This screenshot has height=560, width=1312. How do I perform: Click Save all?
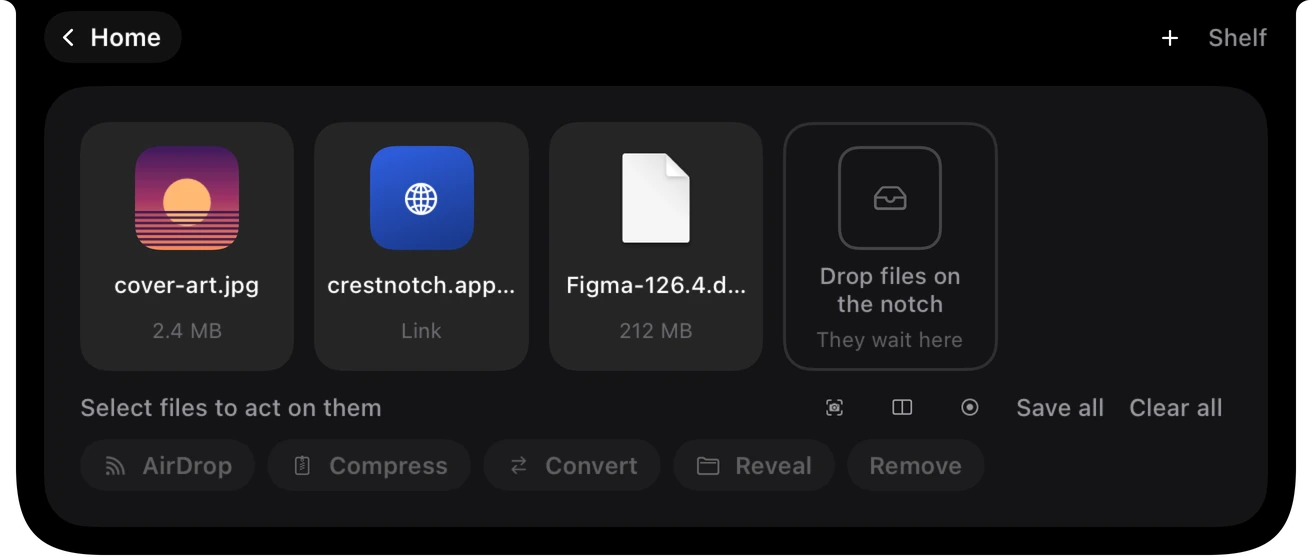(1060, 408)
